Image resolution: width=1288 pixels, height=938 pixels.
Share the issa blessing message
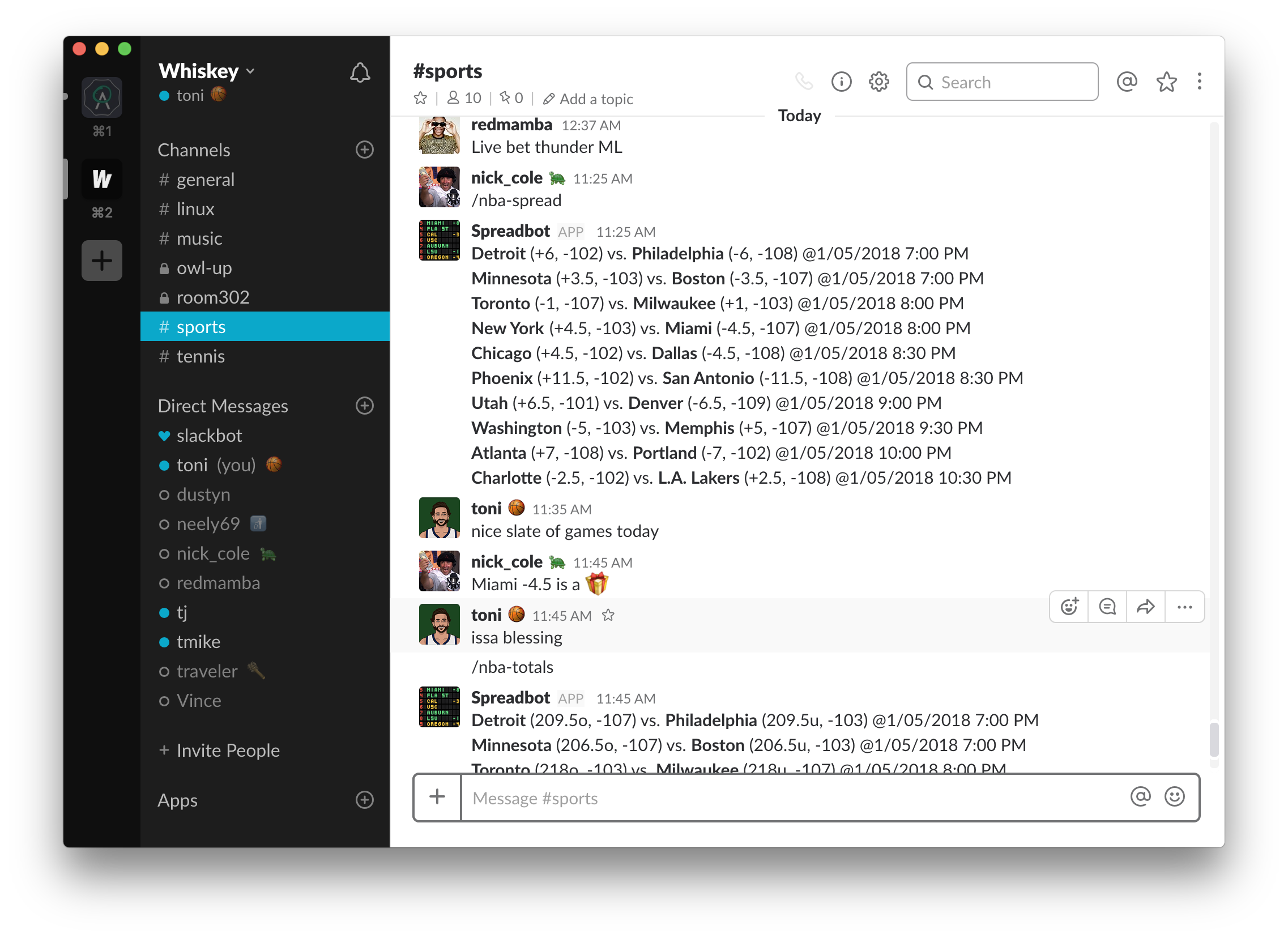(1145, 607)
